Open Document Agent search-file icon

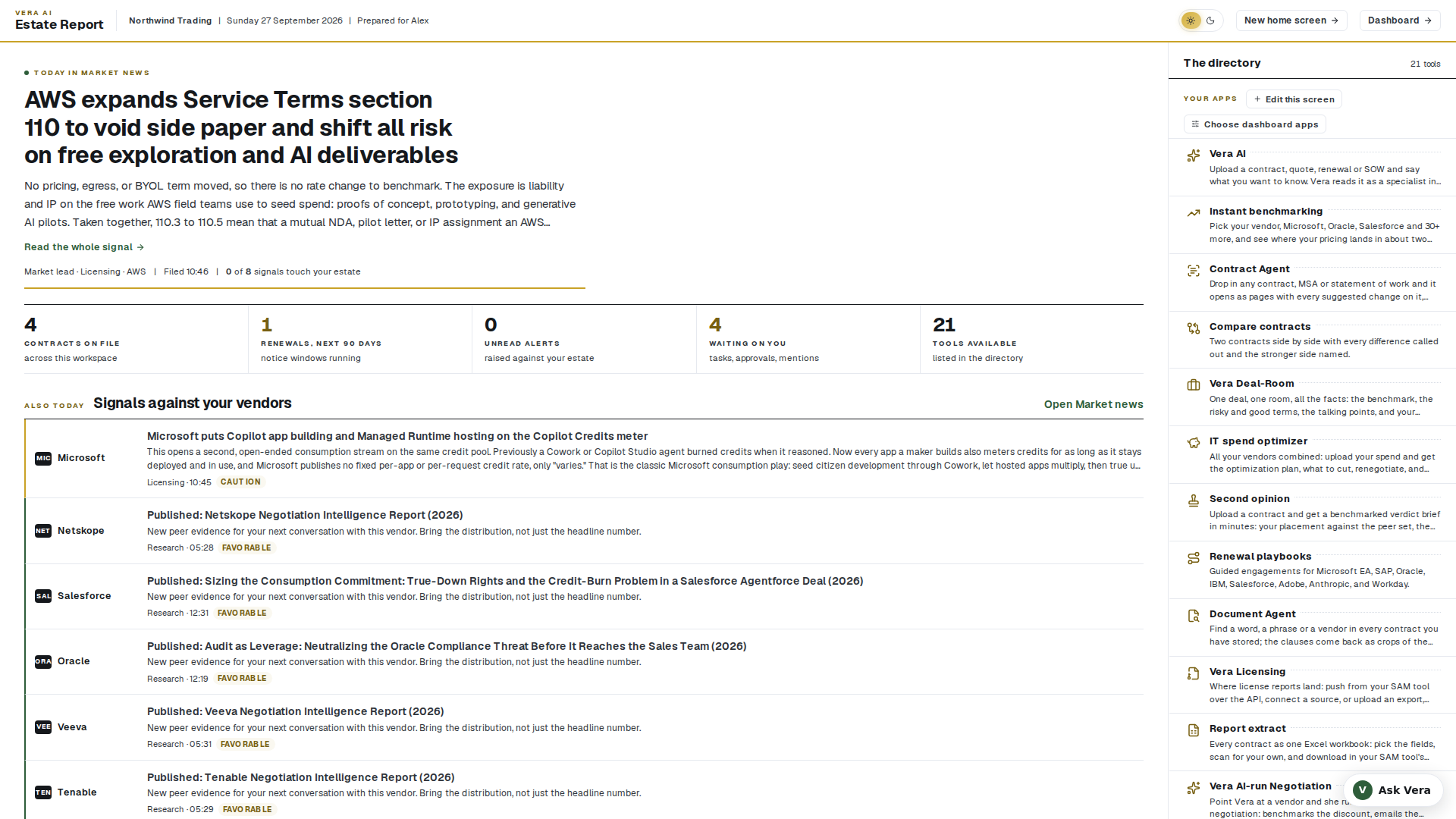pos(1194,616)
